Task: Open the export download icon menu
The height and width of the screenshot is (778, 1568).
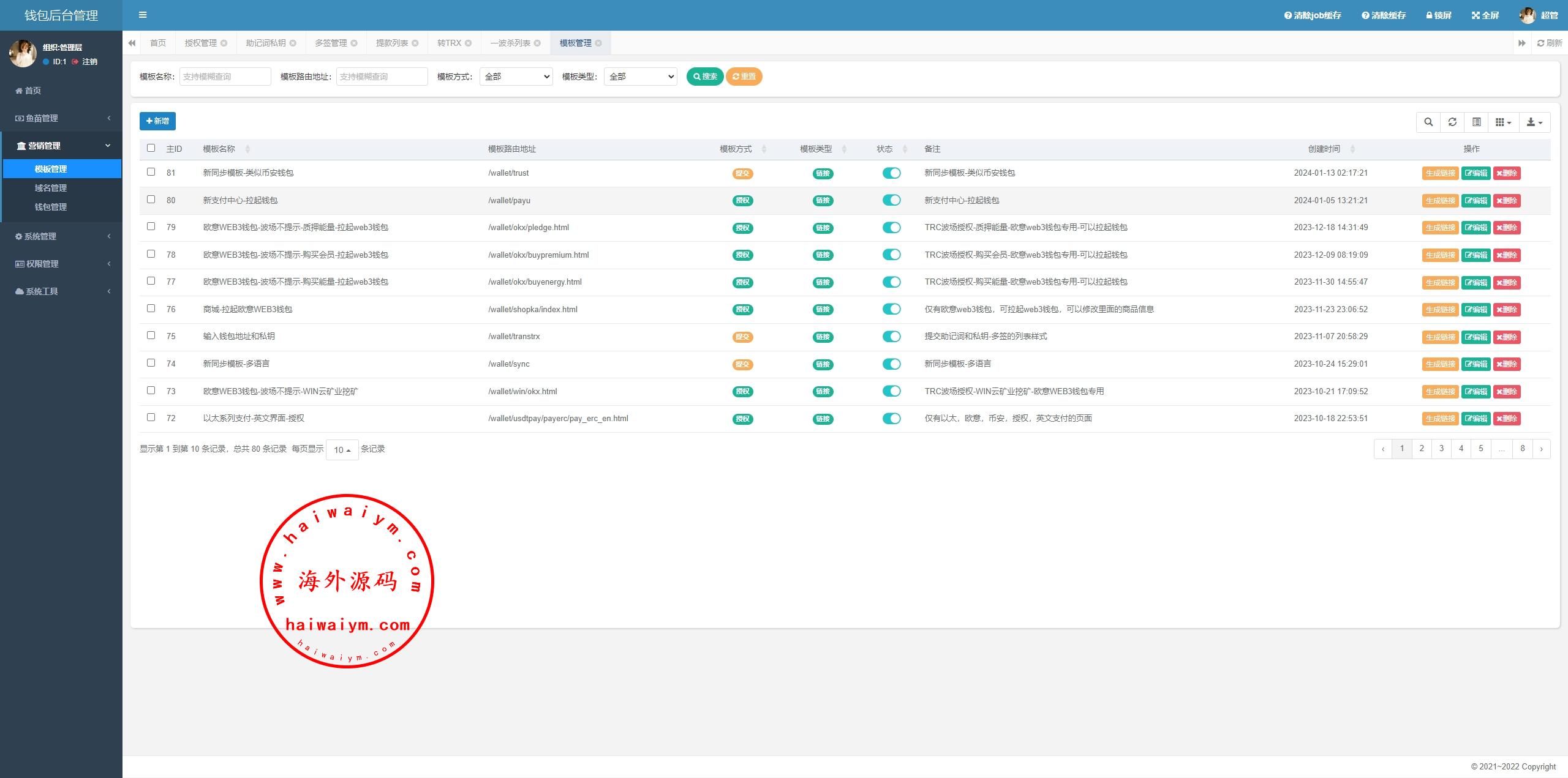Action: pos(1534,122)
